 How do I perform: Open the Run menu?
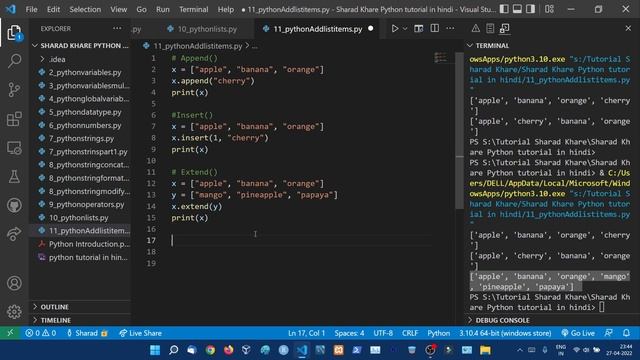[162, 9]
